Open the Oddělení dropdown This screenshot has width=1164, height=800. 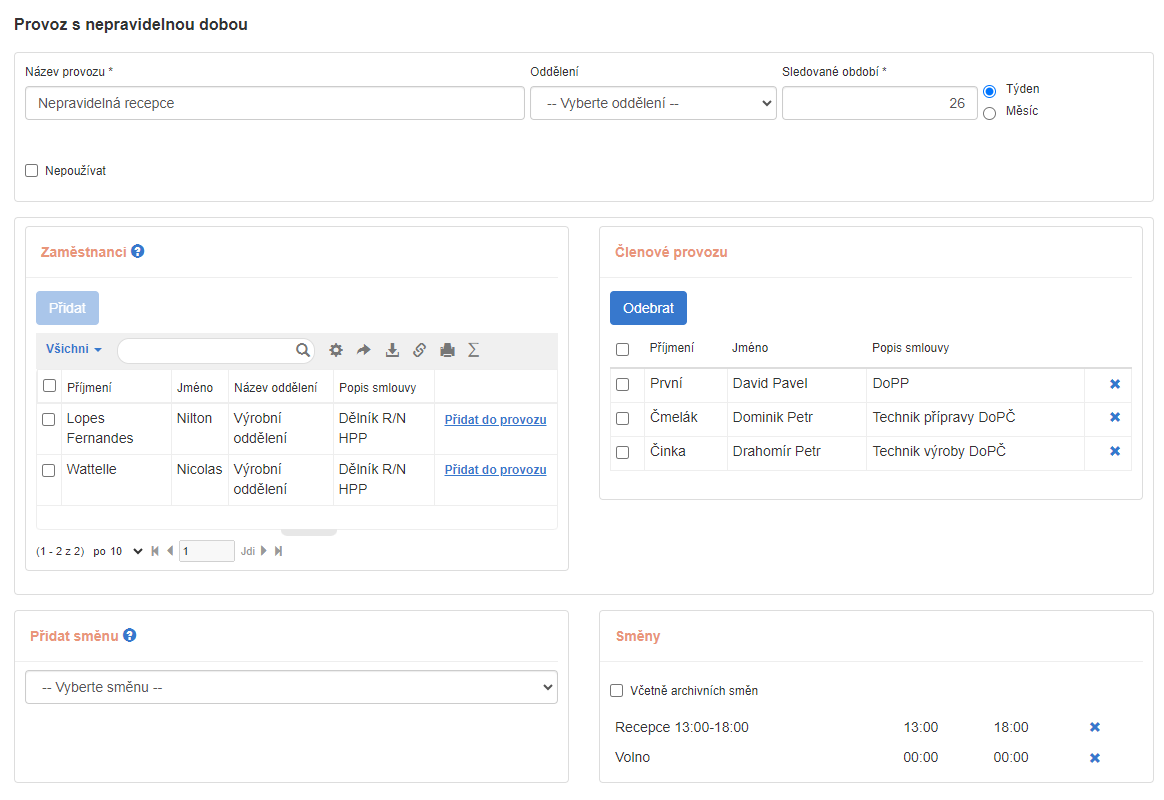click(653, 103)
